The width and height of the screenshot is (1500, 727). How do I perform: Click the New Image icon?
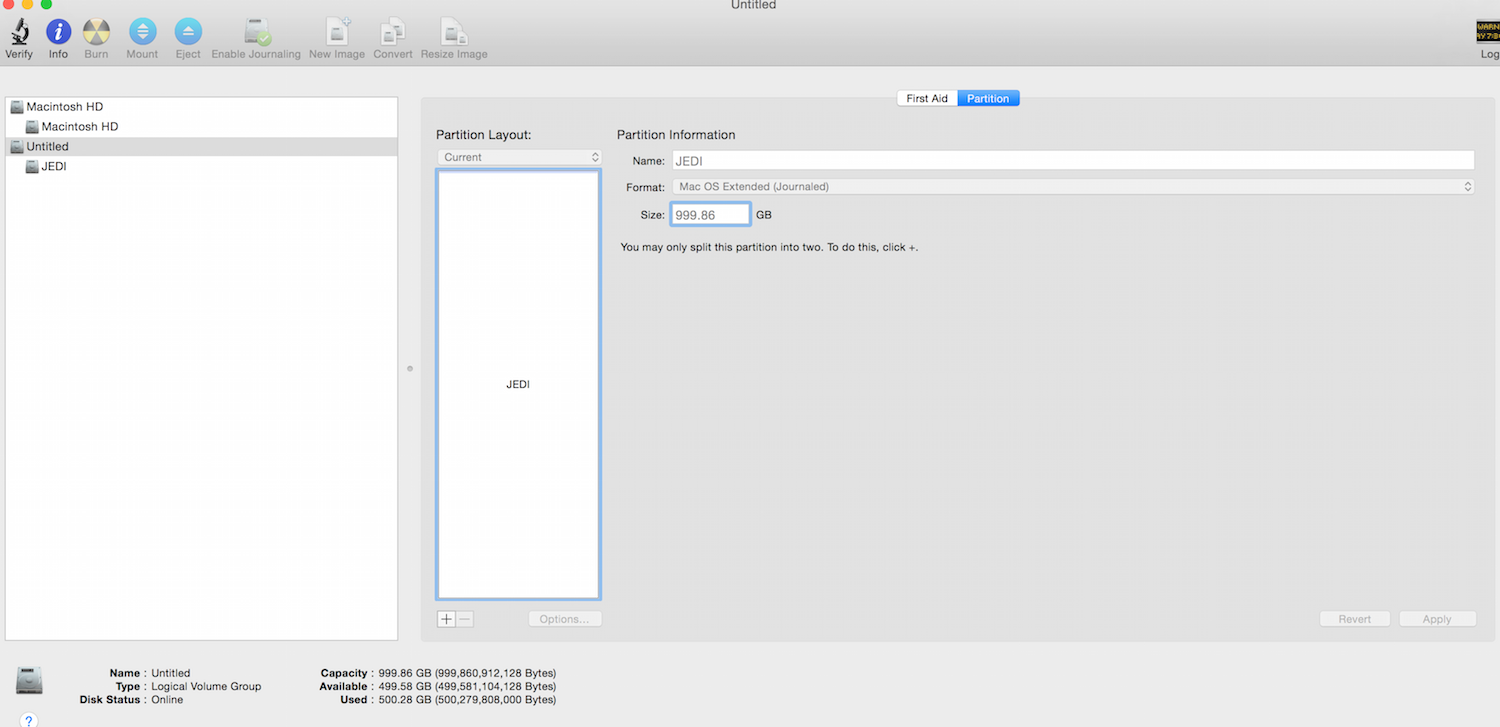point(338,32)
